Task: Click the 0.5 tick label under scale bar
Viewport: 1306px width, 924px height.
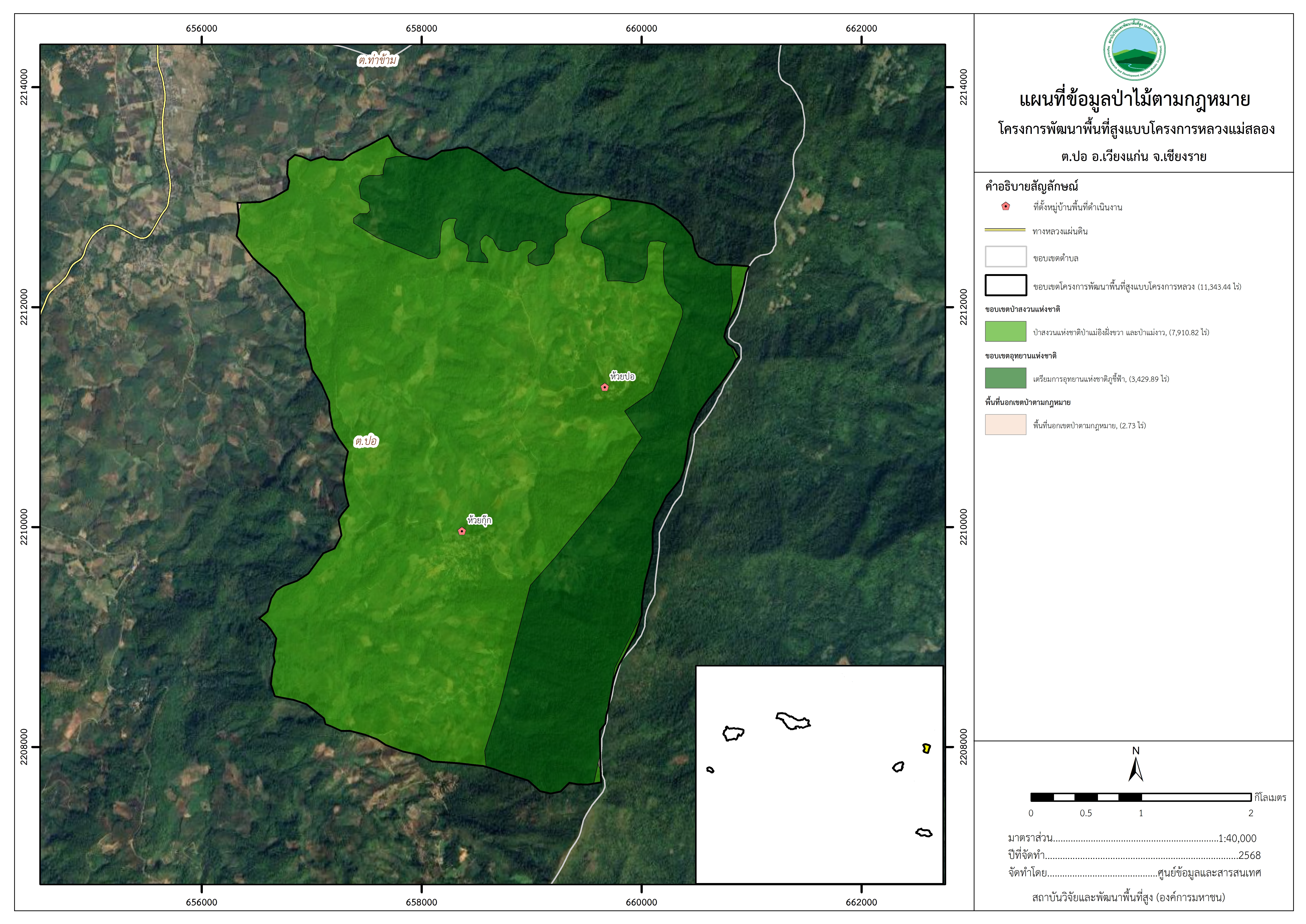Action: 1086,813
